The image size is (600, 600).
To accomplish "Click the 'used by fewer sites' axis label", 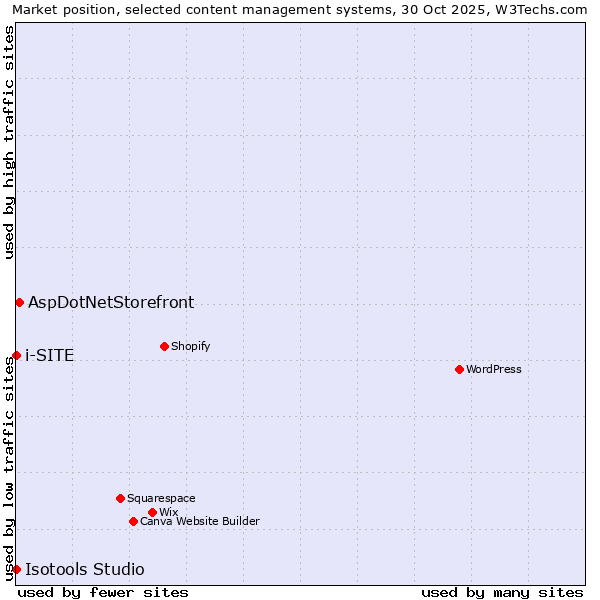I will pyautogui.click(x=103, y=592).
